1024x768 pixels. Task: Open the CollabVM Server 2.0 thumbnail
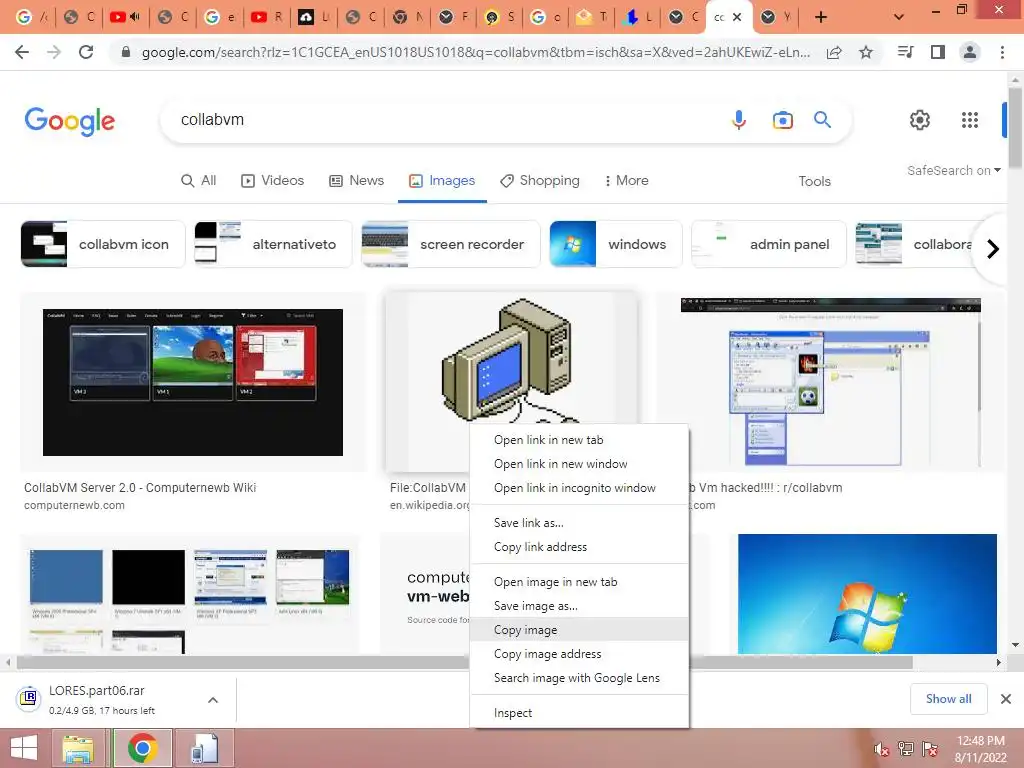pyautogui.click(x=193, y=382)
